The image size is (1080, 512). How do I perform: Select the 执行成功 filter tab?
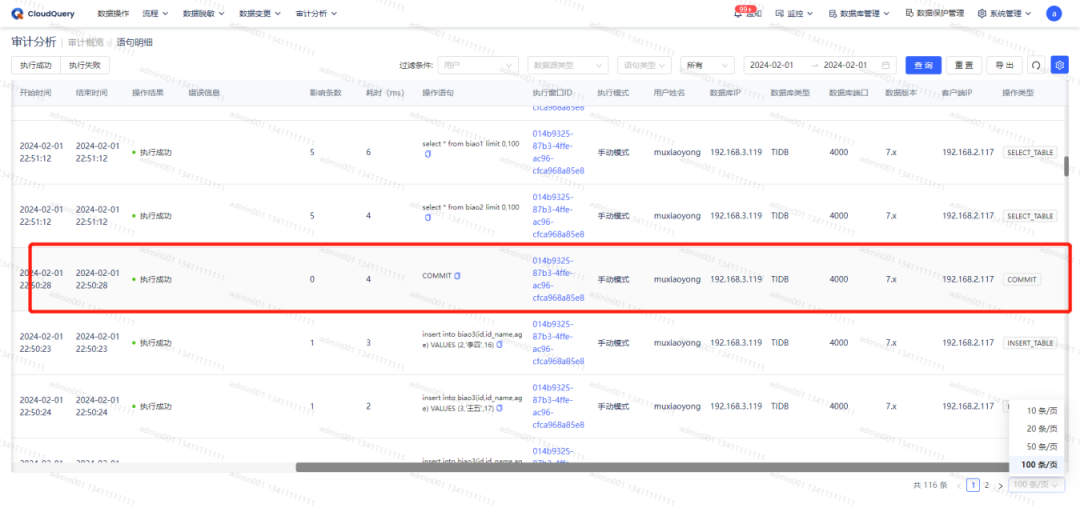point(36,65)
